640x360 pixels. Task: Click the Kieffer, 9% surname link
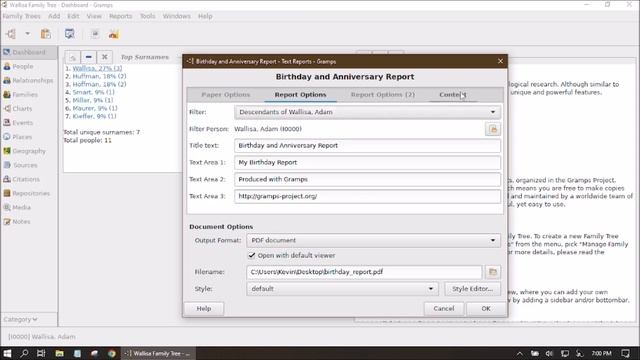pyautogui.click(x=94, y=116)
